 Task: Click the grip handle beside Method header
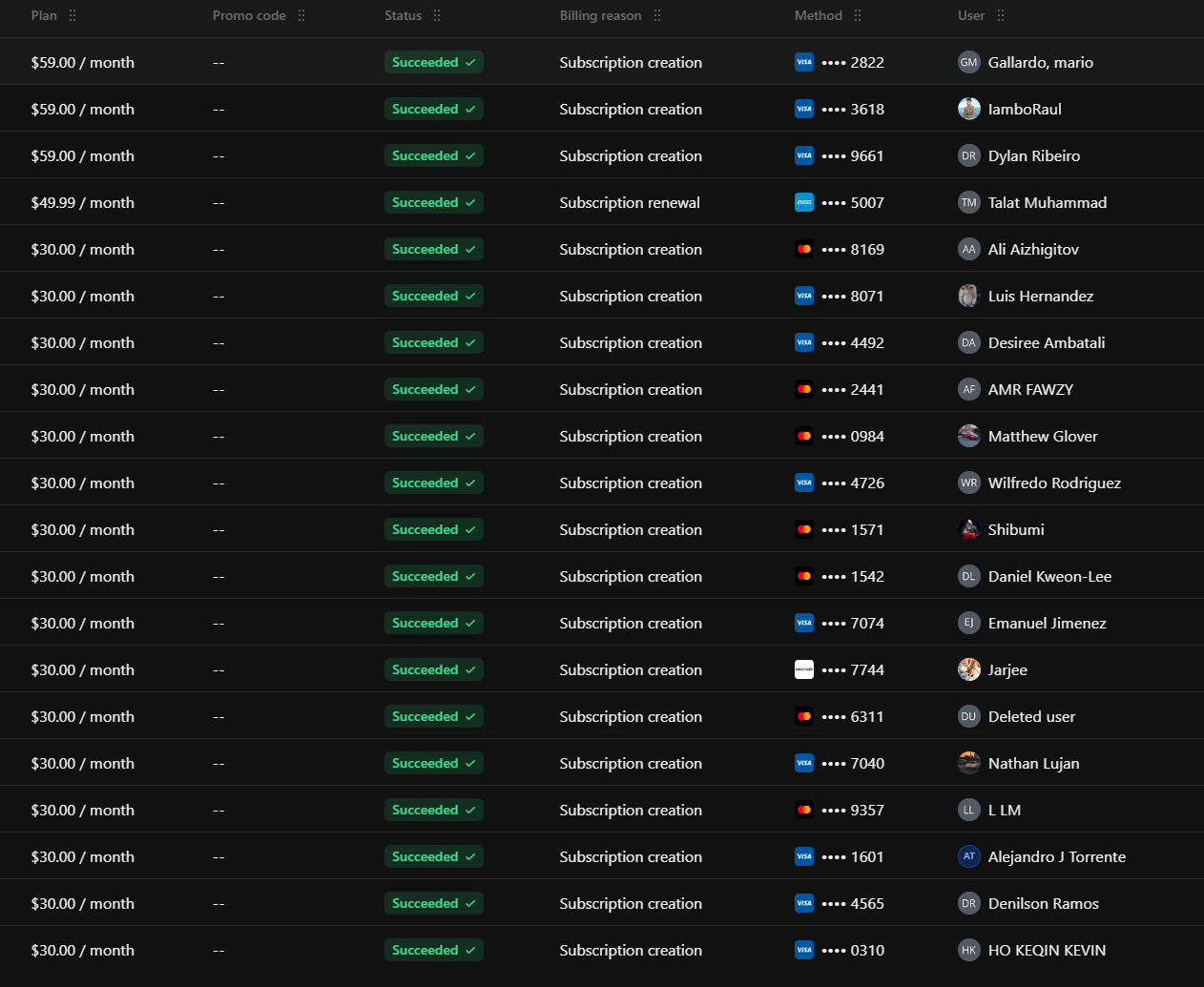tap(858, 15)
